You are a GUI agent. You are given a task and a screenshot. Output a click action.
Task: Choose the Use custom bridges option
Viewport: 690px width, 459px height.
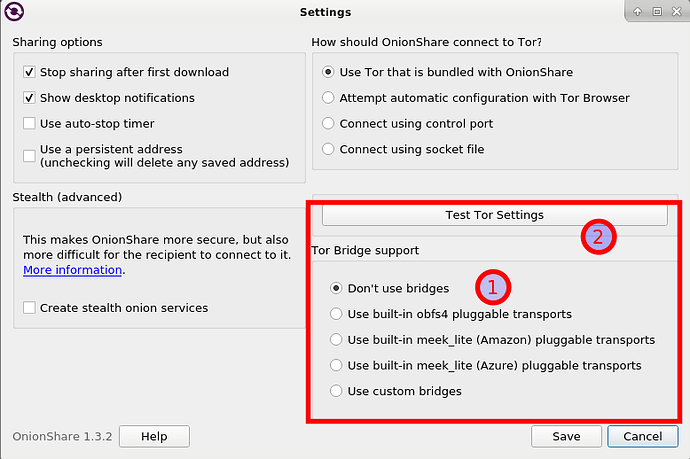[x=337, y=391]
